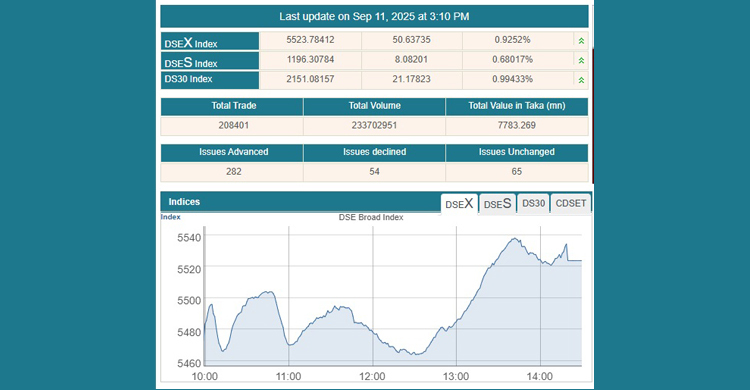Viewport: 750px width, 390px height.
Task: Click the issues advanced count 282
Action: click(234, 171)
